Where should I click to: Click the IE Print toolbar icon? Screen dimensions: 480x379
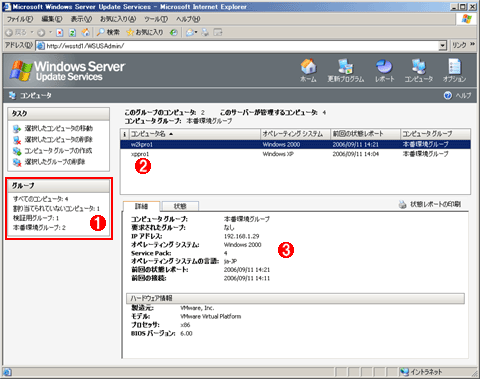point(205,32)
